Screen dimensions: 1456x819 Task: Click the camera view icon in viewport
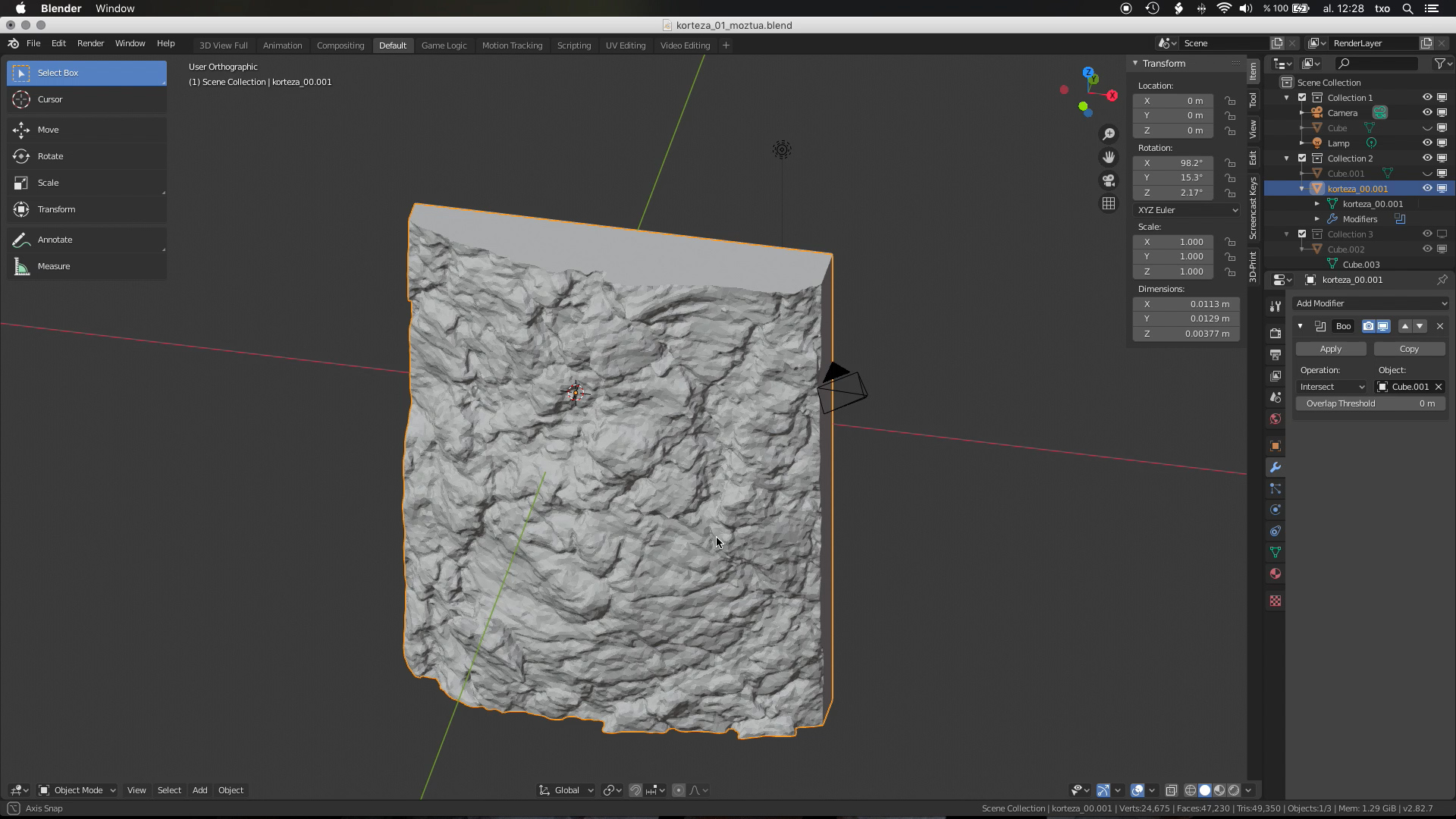pos(1109,180)
